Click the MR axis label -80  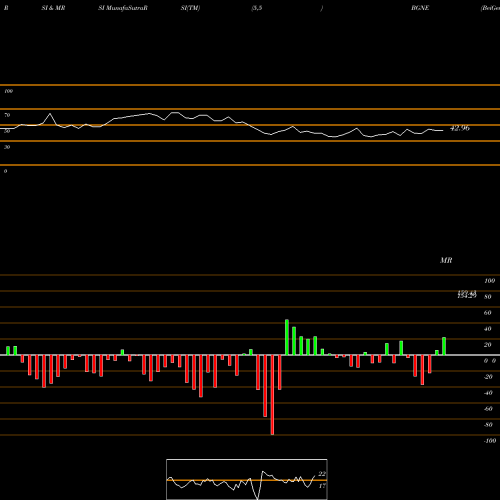488,425
